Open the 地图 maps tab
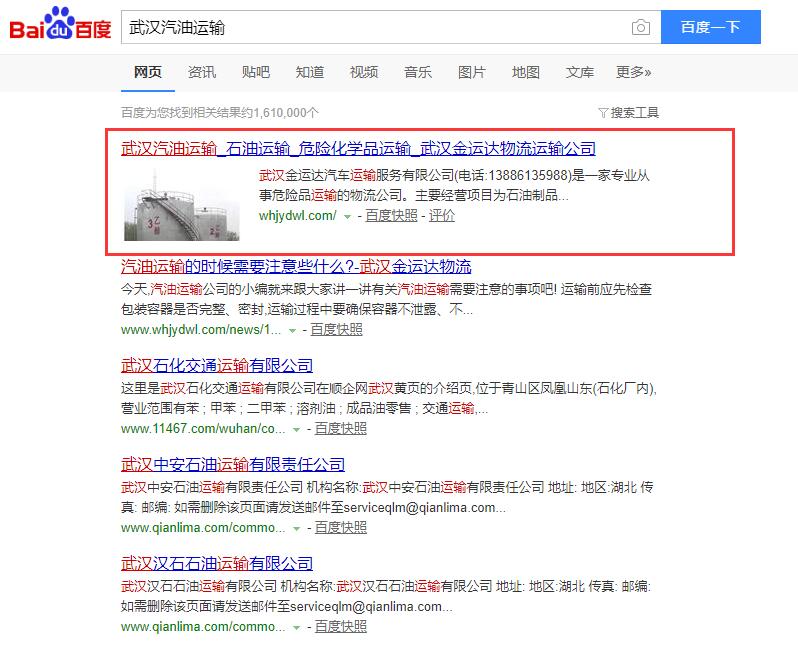 coord(526,72)
